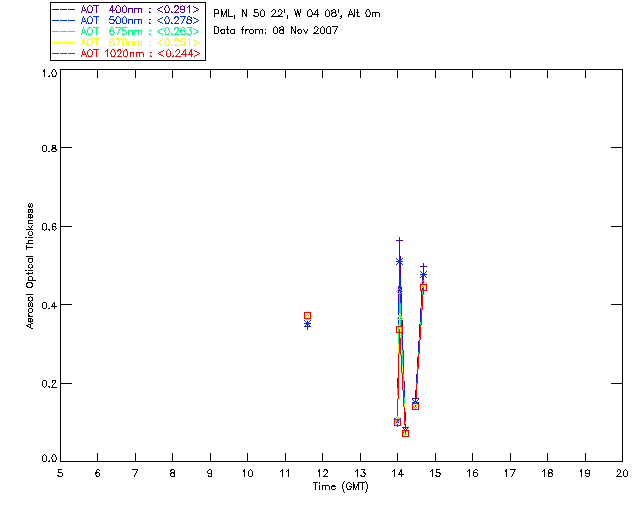640x512 pixels.
Task: Click the 0.291 mean value in the legend
Action: click(178, 9)
